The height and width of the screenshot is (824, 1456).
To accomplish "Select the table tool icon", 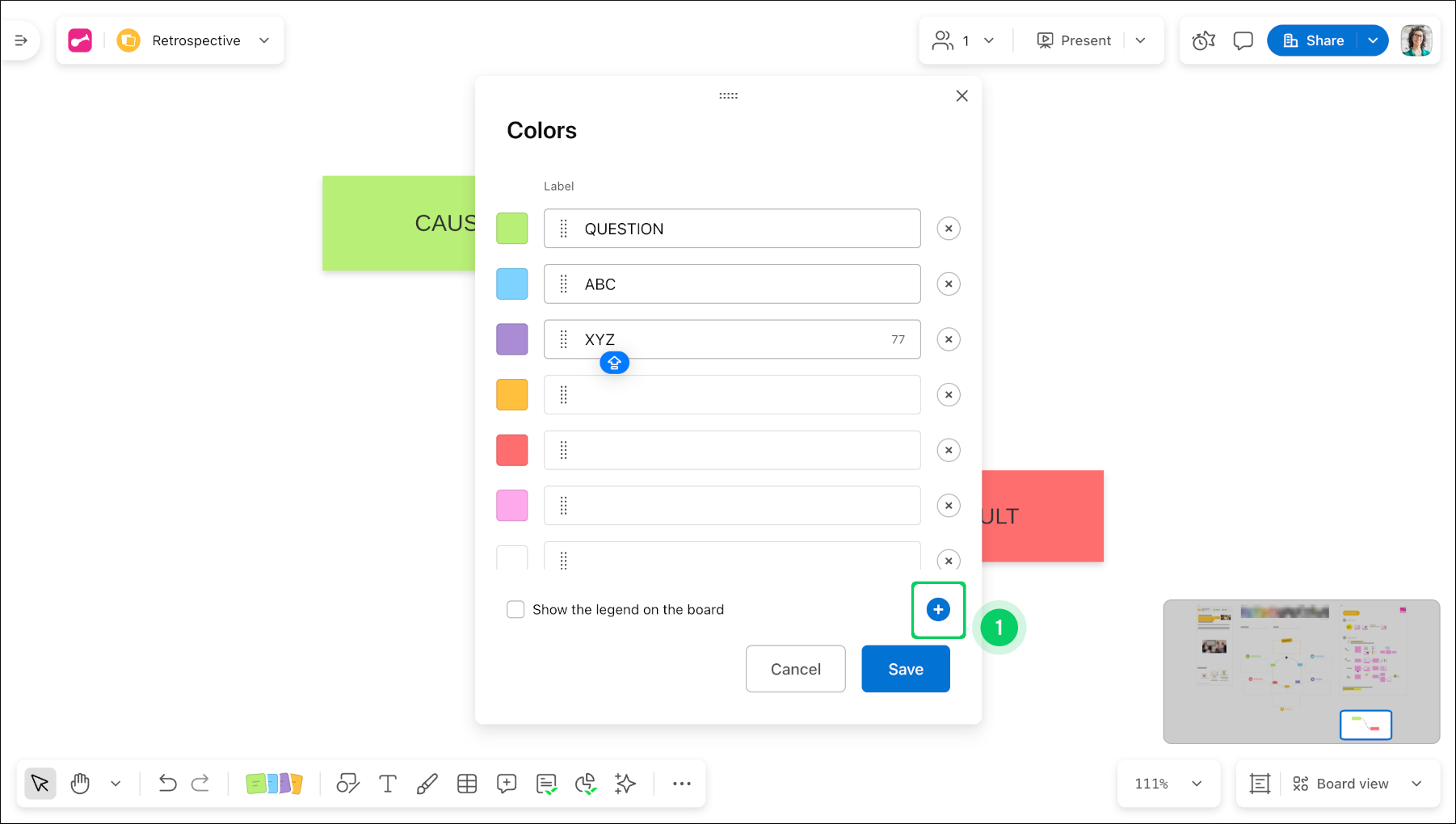I will tap(467, 784).
